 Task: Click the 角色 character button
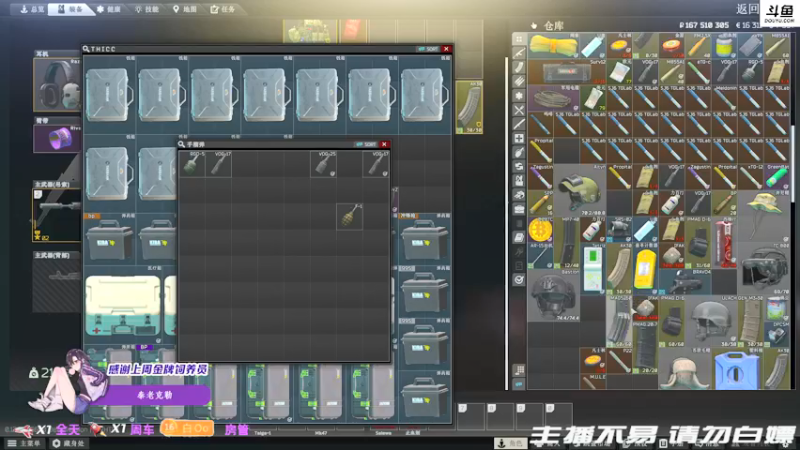coord(511,444)
